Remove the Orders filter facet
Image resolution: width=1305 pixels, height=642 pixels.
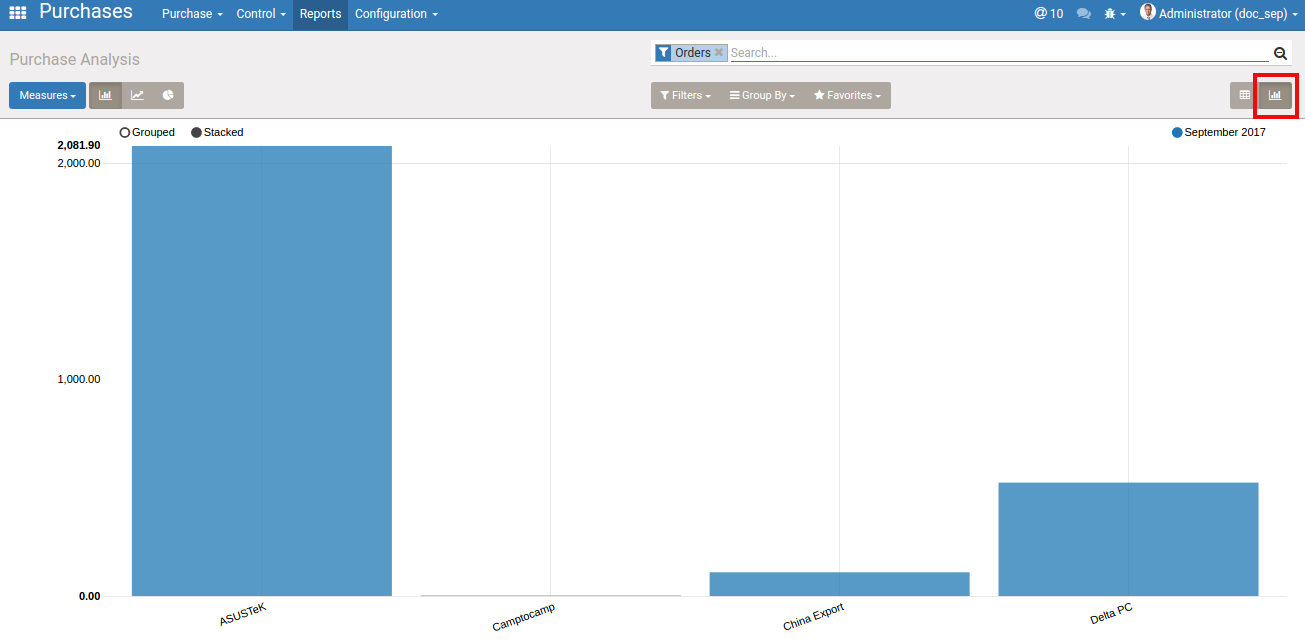click(x=719, y=52)
